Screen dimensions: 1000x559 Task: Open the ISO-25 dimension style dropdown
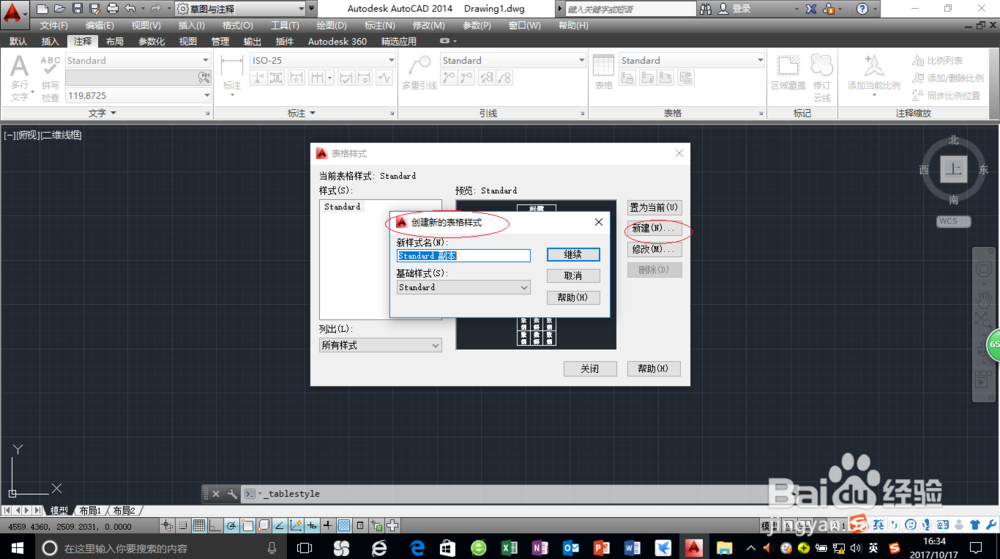[x=391, y=60]
